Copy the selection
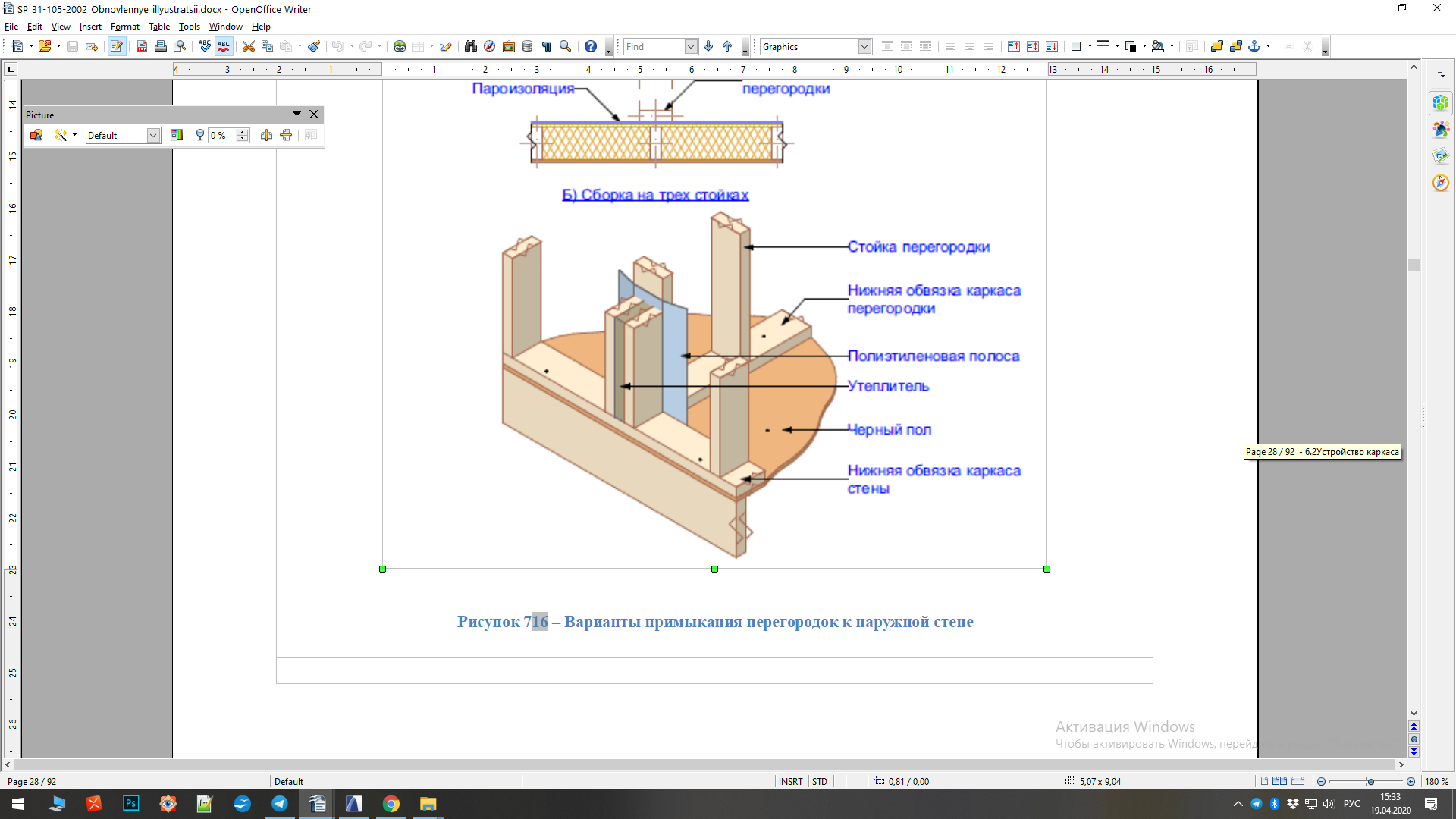The image size is (1456, 819). [267, 46]
